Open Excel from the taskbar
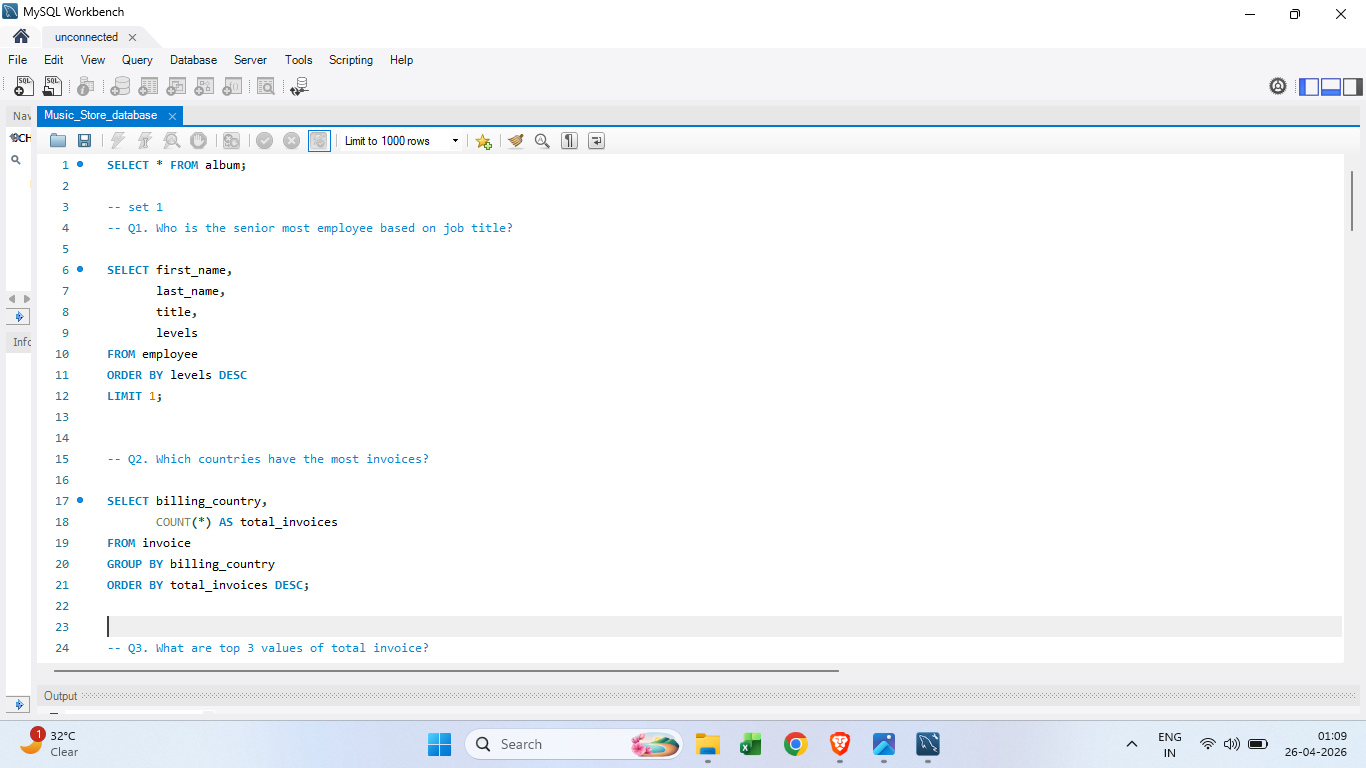The height and width of the screenshot is (768, 1366). tap(751, 744)
